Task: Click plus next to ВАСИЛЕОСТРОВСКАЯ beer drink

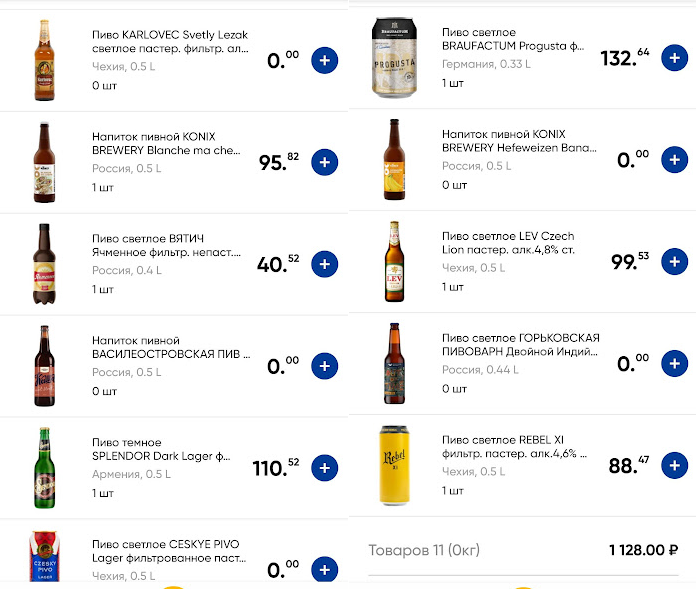Action: (x=324, y=366)
